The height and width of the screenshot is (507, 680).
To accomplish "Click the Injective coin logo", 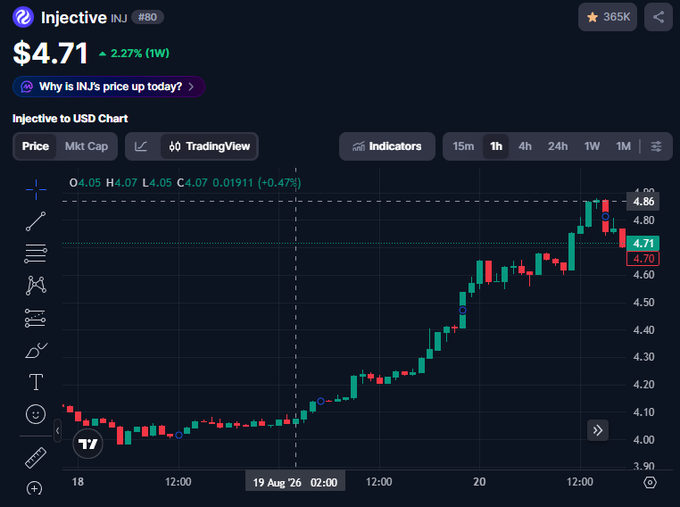I will 23,17.
